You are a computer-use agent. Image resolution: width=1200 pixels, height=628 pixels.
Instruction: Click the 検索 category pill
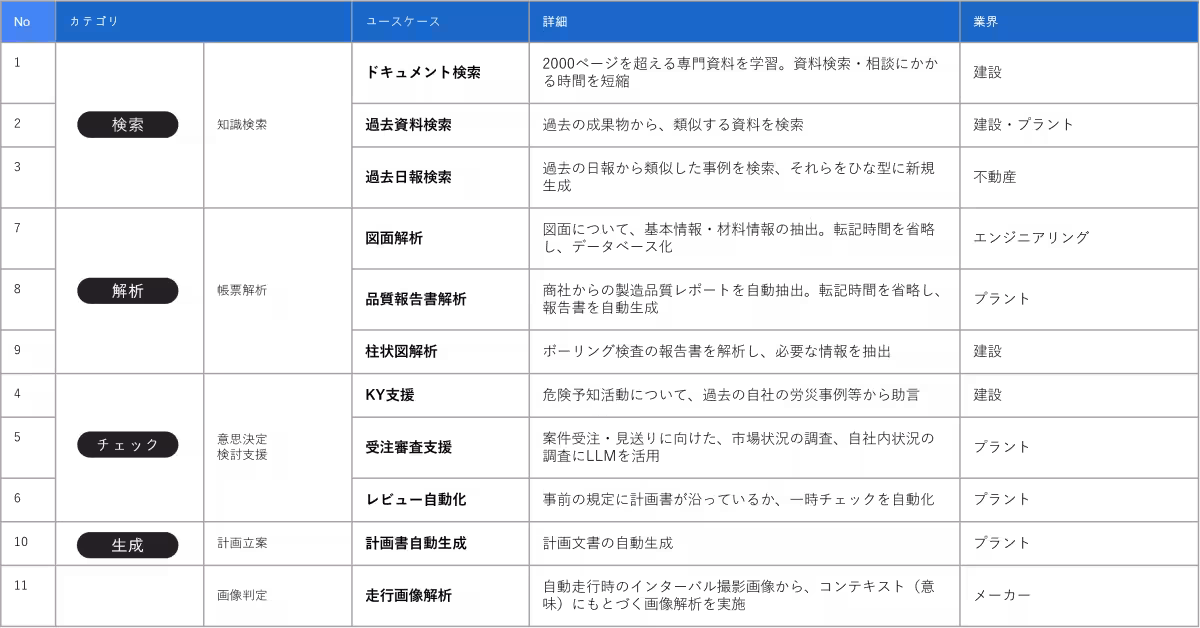[128, 125]
